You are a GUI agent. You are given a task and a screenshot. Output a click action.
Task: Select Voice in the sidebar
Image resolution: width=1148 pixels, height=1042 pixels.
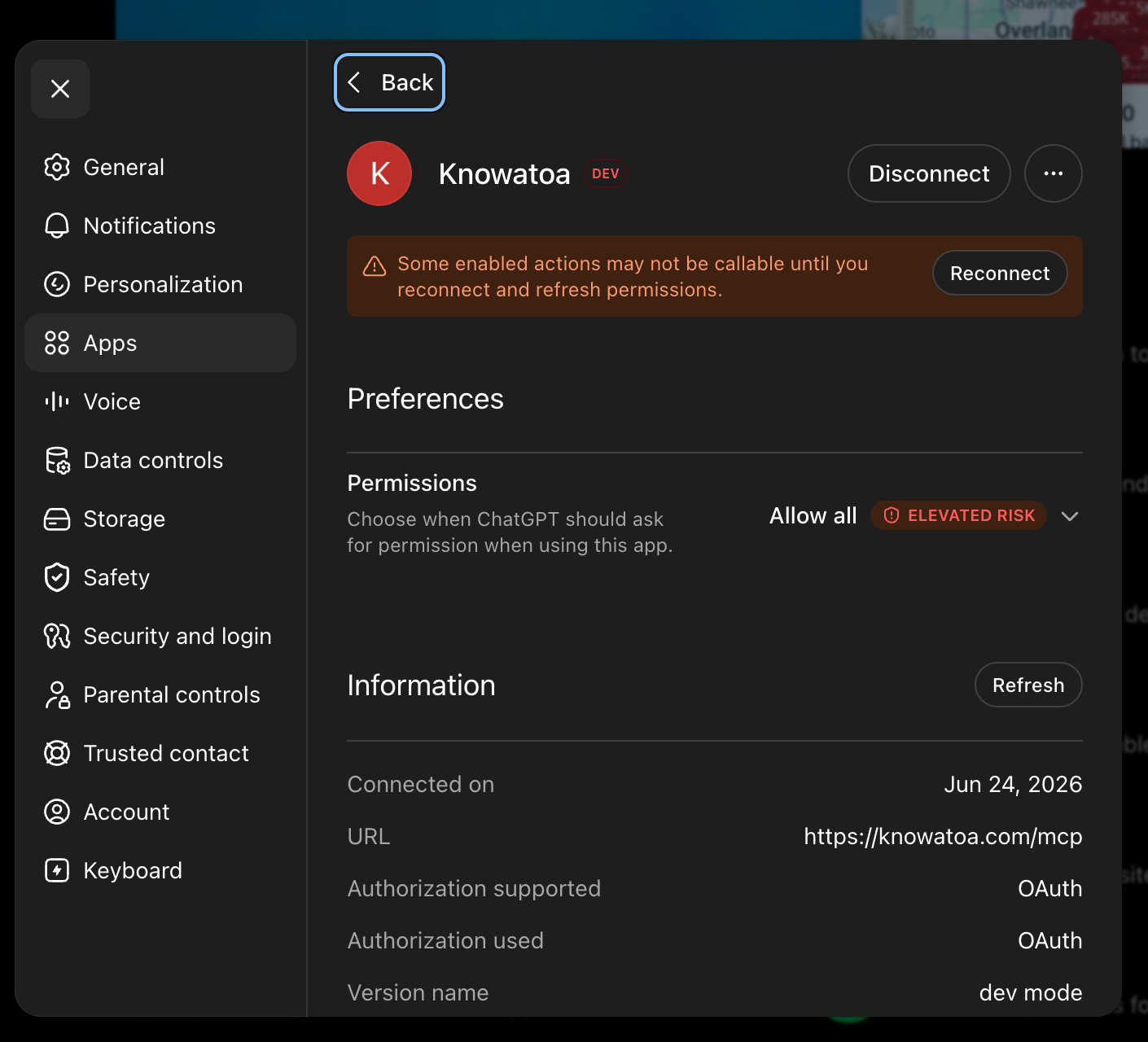tap(160, 401)
